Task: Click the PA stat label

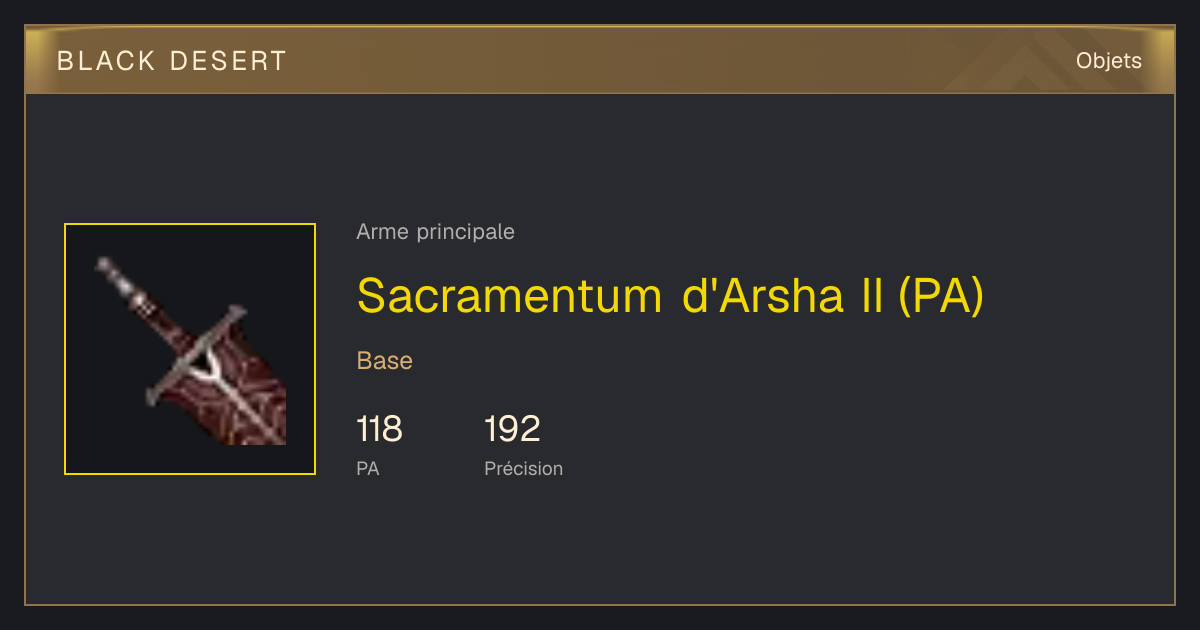Action: point(368,468)
